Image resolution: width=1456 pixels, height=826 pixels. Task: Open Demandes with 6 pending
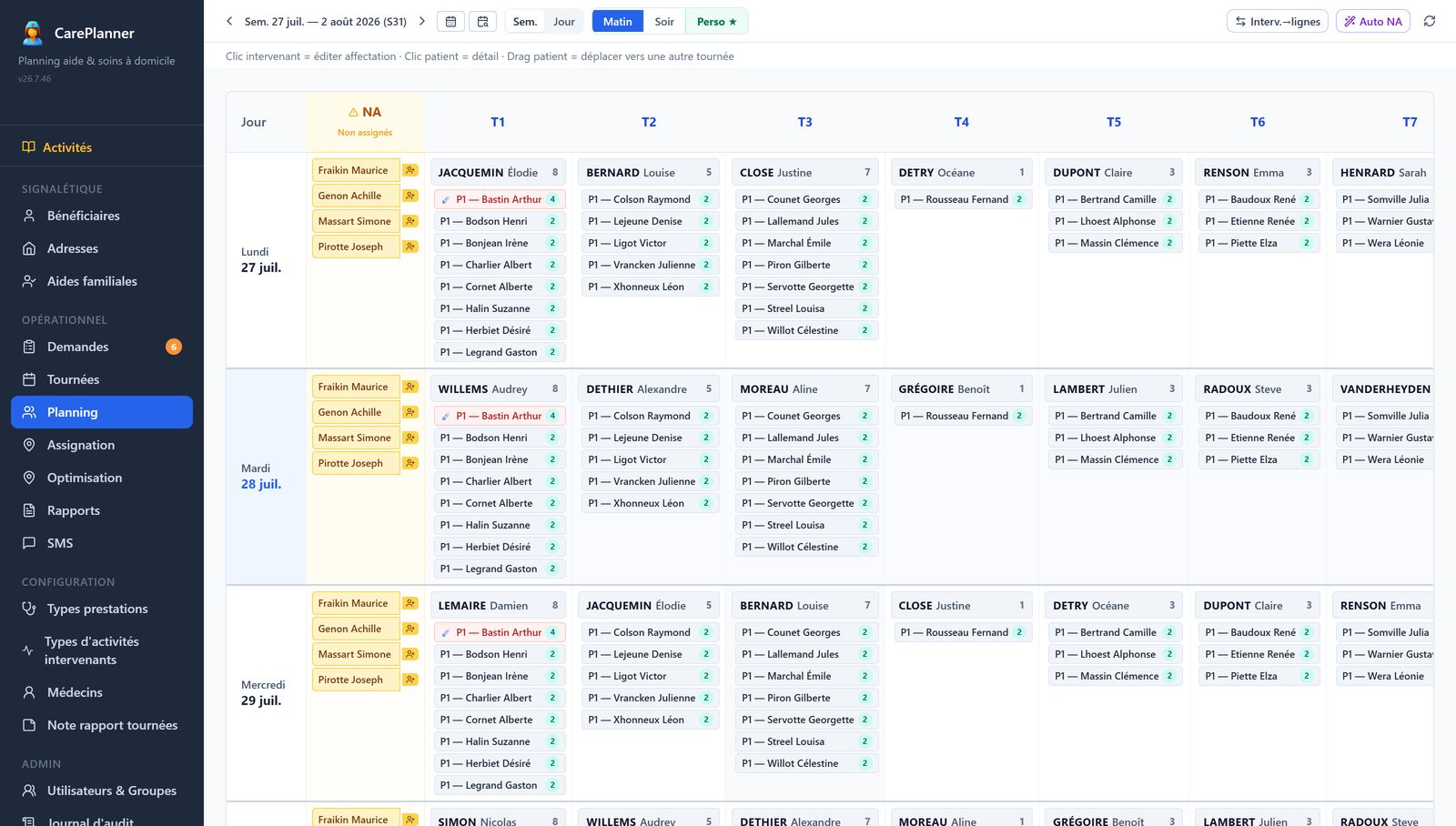point(102,347)
